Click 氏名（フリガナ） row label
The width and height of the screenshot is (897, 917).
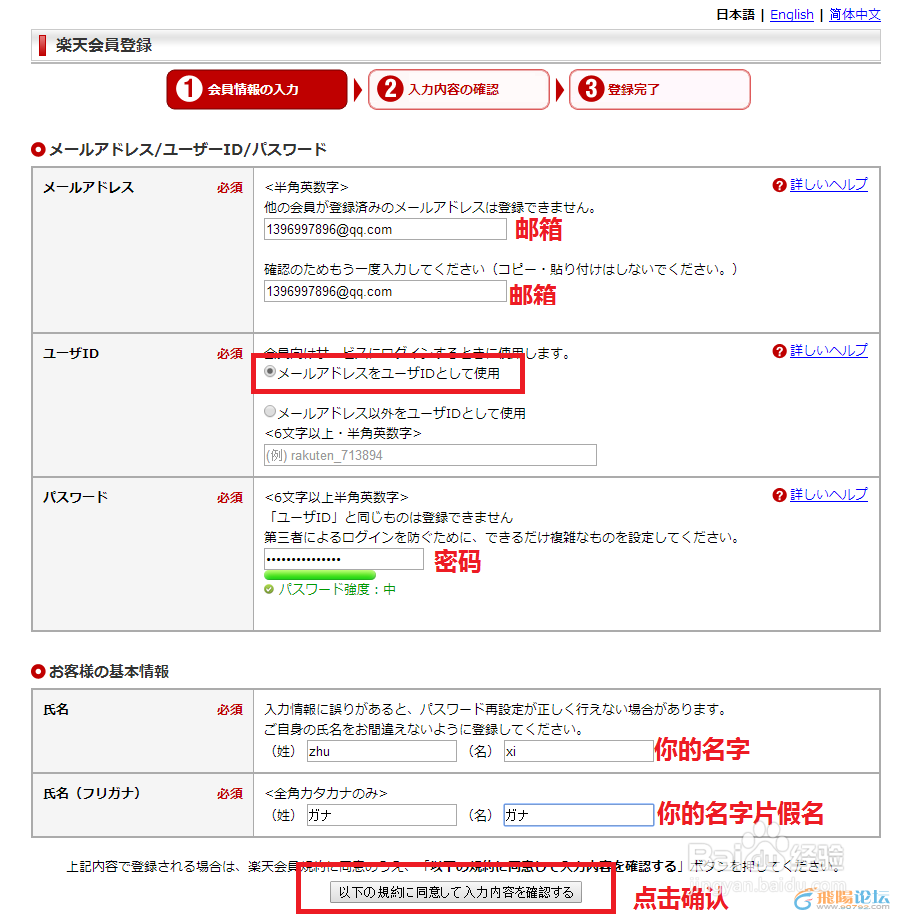[92, 794]
